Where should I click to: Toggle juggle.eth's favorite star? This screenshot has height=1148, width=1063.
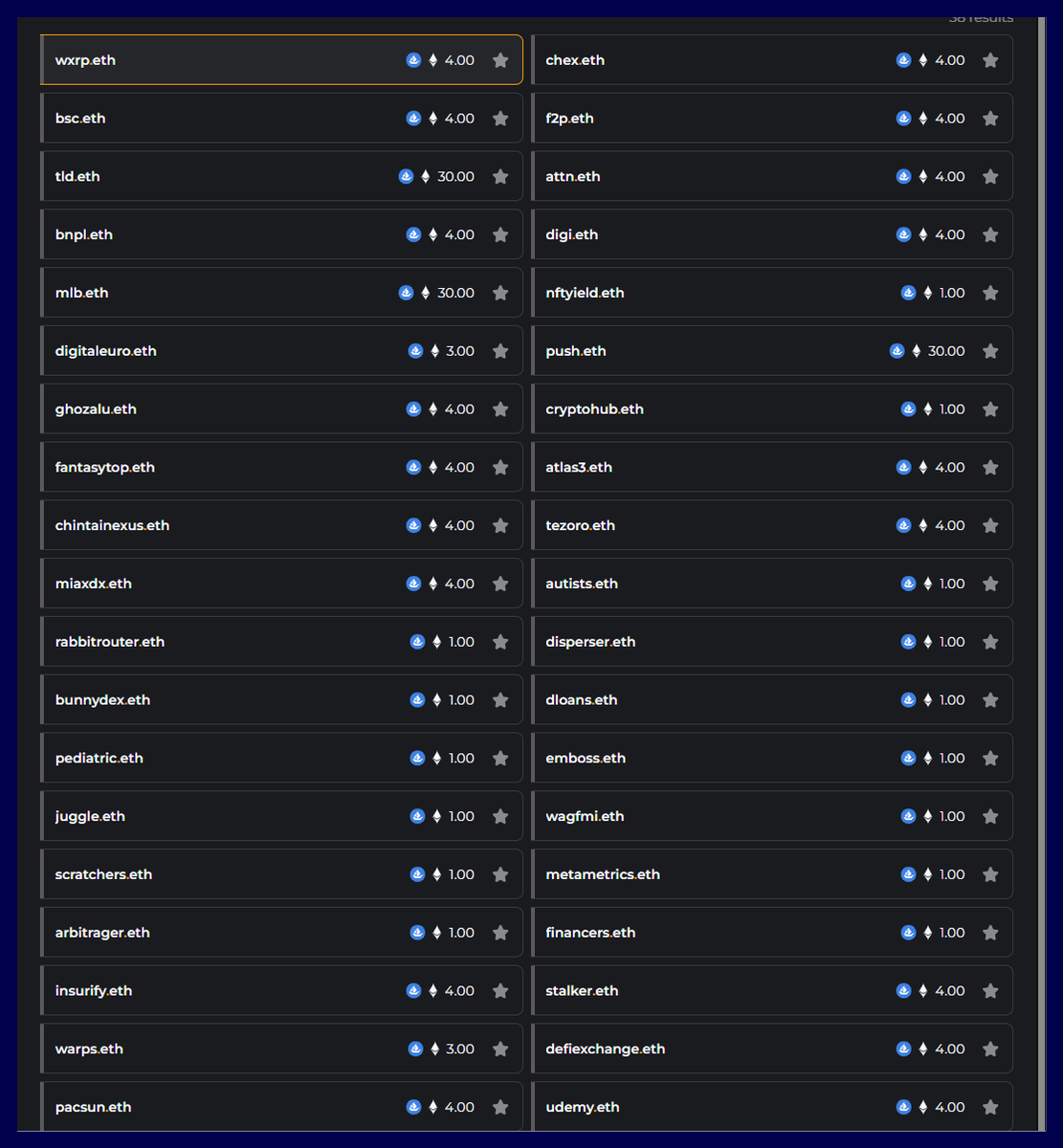(499, 816)
